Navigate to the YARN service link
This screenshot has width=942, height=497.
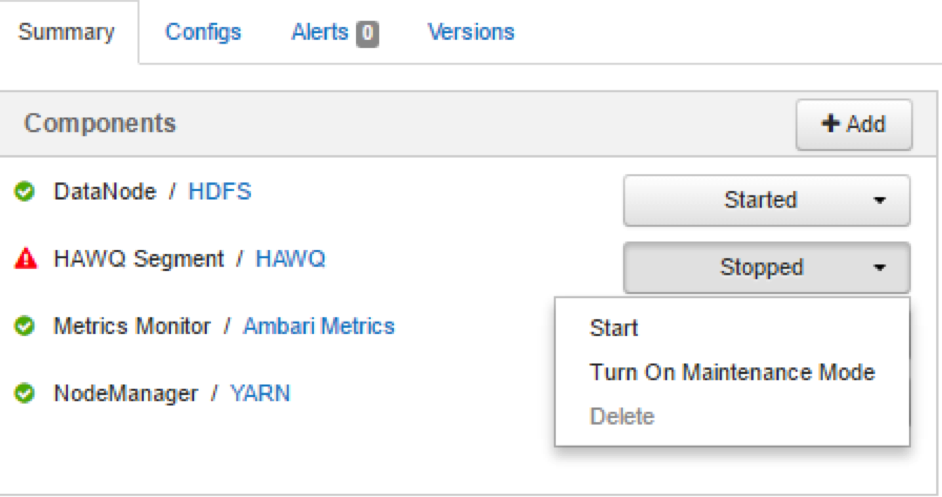coord(260,393)
